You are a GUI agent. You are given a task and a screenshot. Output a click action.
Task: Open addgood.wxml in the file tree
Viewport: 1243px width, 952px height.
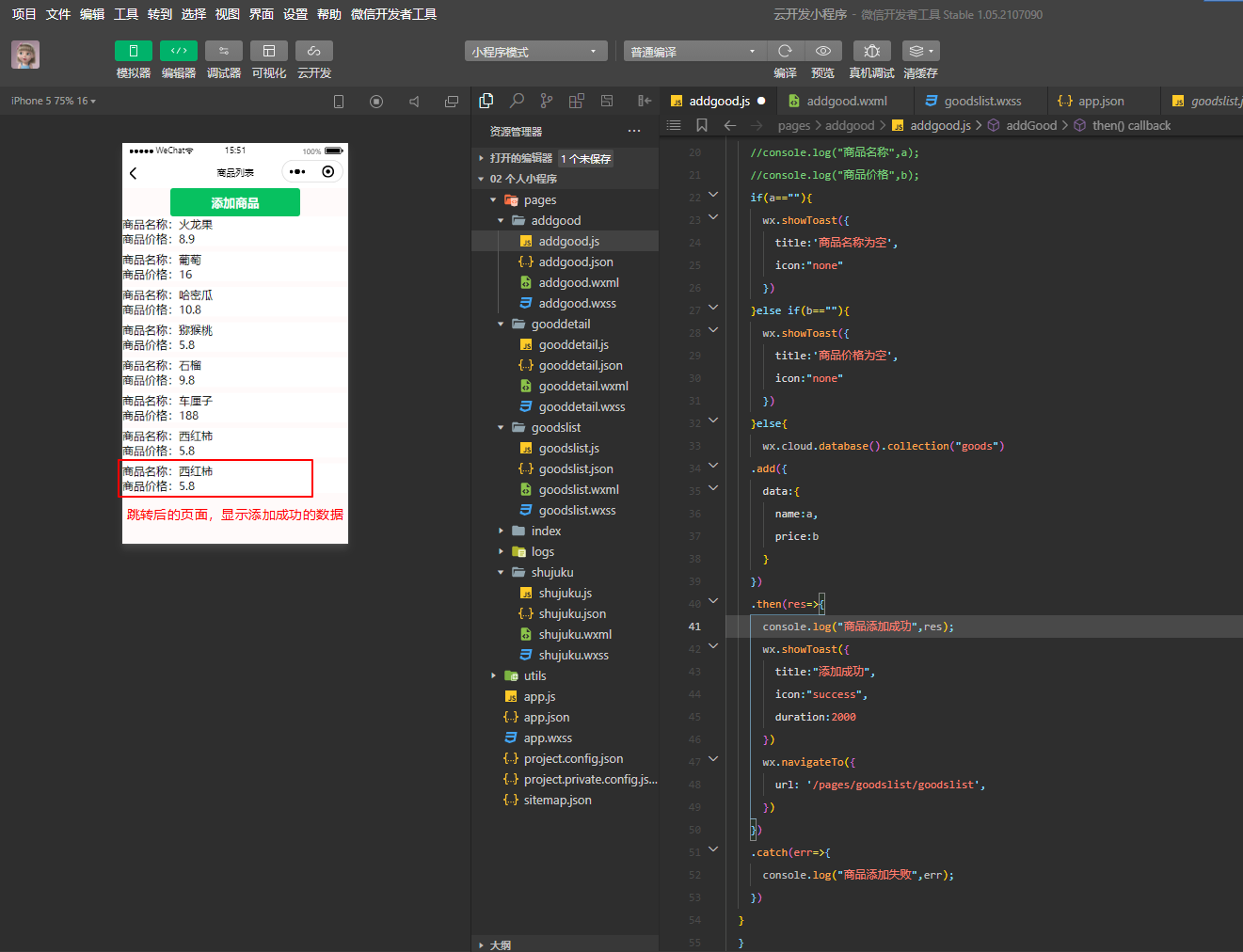click(x=578, y=283)
